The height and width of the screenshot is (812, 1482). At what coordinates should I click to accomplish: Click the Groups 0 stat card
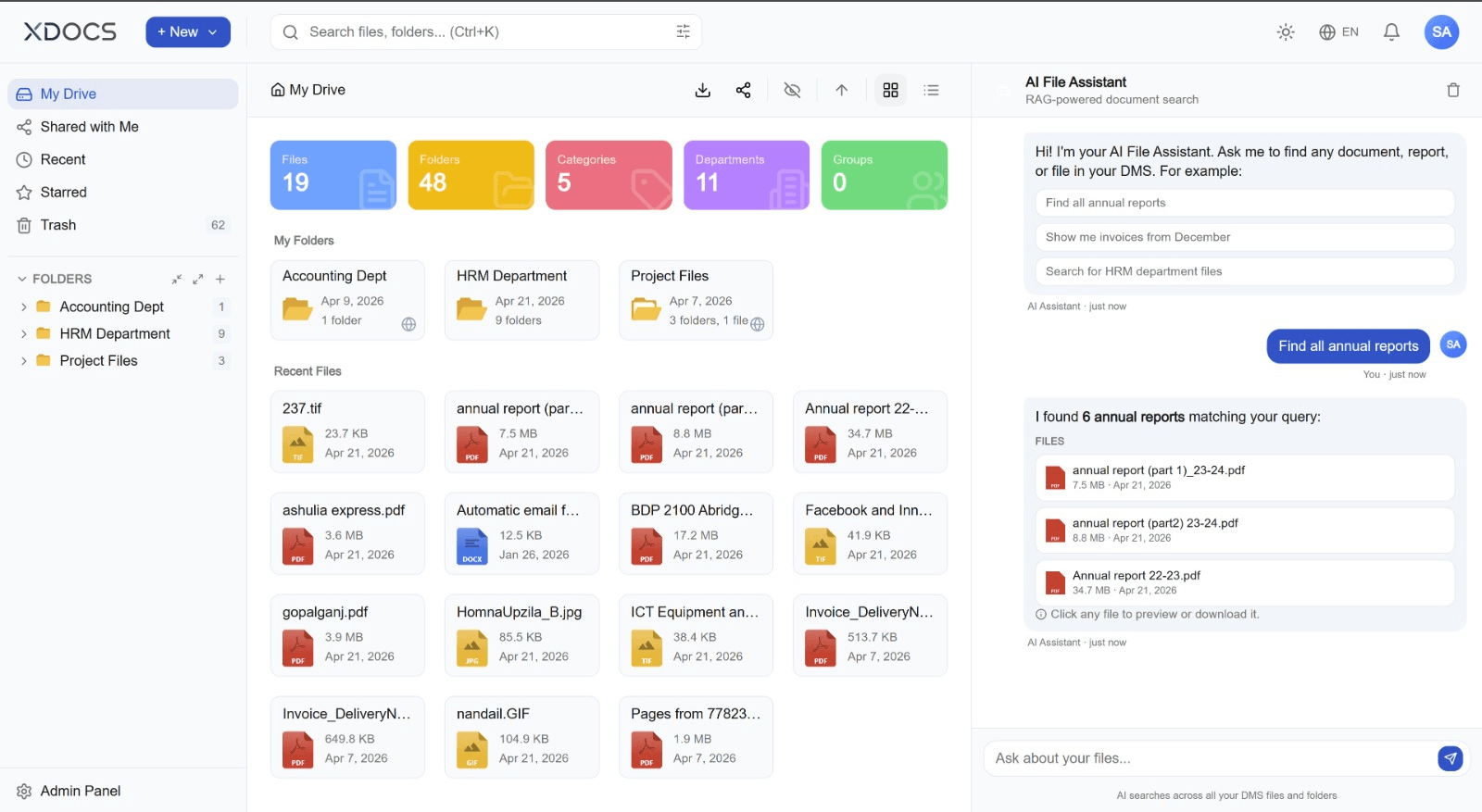(885, 175)
